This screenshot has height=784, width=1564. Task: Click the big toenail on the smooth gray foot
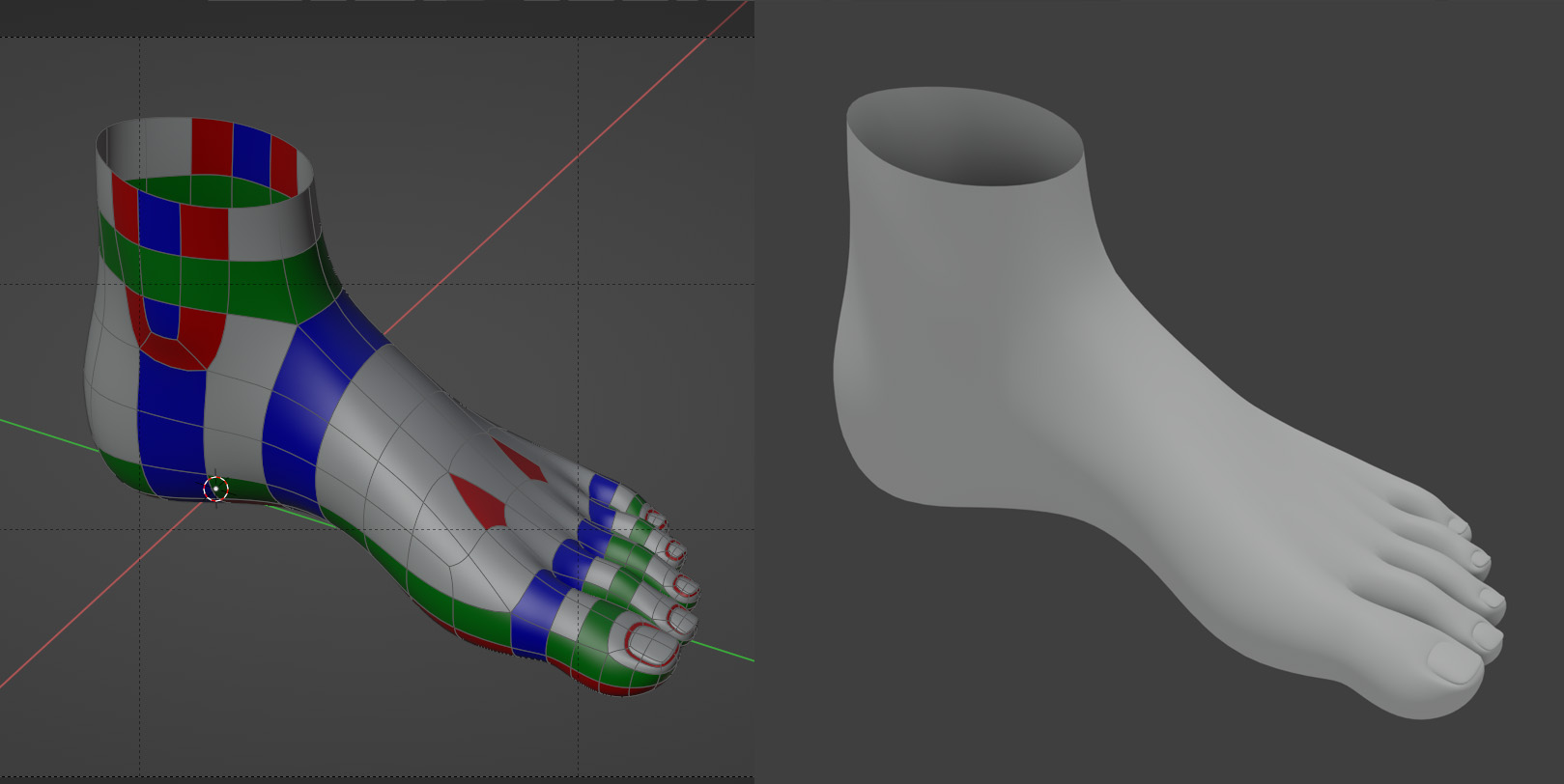point(1455,661)
